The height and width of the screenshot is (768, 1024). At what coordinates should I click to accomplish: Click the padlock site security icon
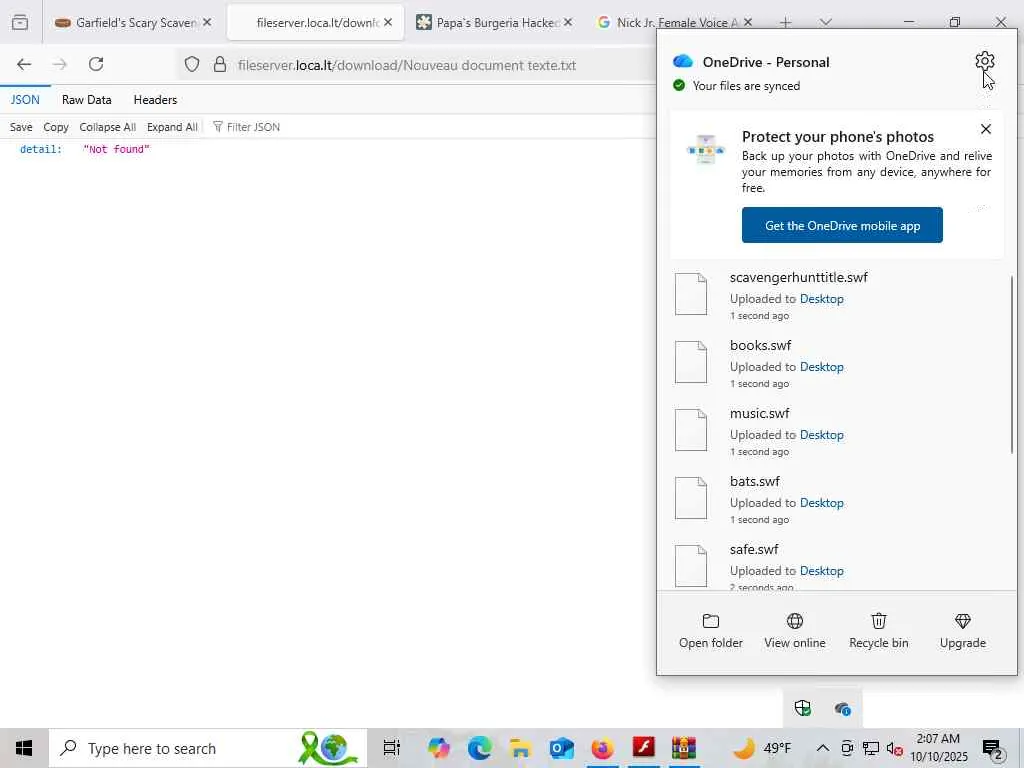pyautogui.click(x=220, y=64)
